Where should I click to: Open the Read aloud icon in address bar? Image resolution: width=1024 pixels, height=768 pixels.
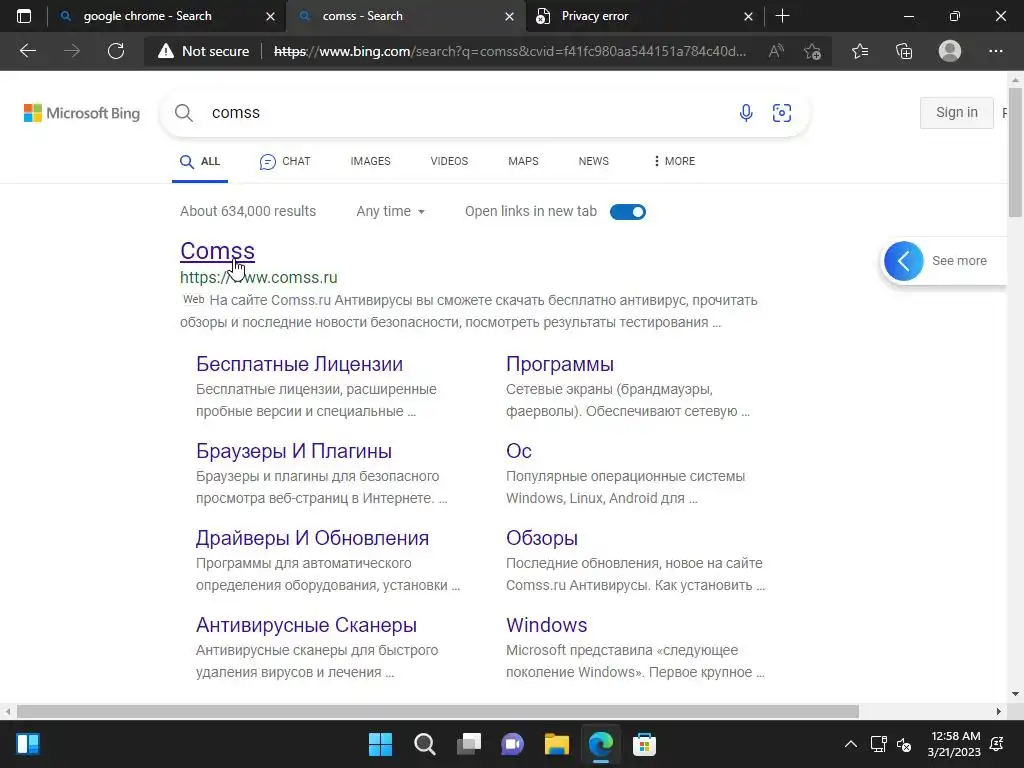(776, 51)
